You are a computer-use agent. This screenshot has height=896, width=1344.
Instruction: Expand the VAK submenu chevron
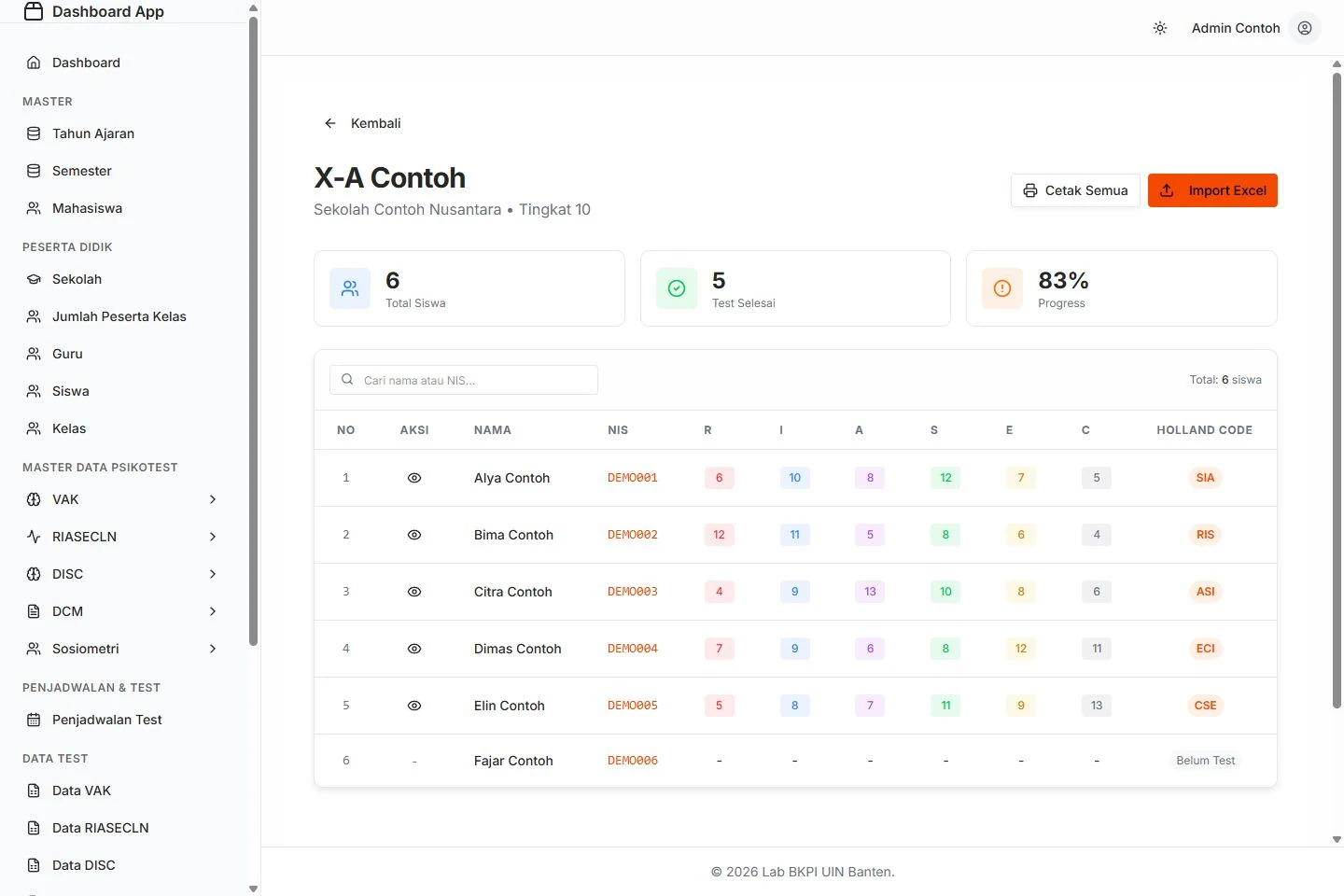tap(213, 499)
